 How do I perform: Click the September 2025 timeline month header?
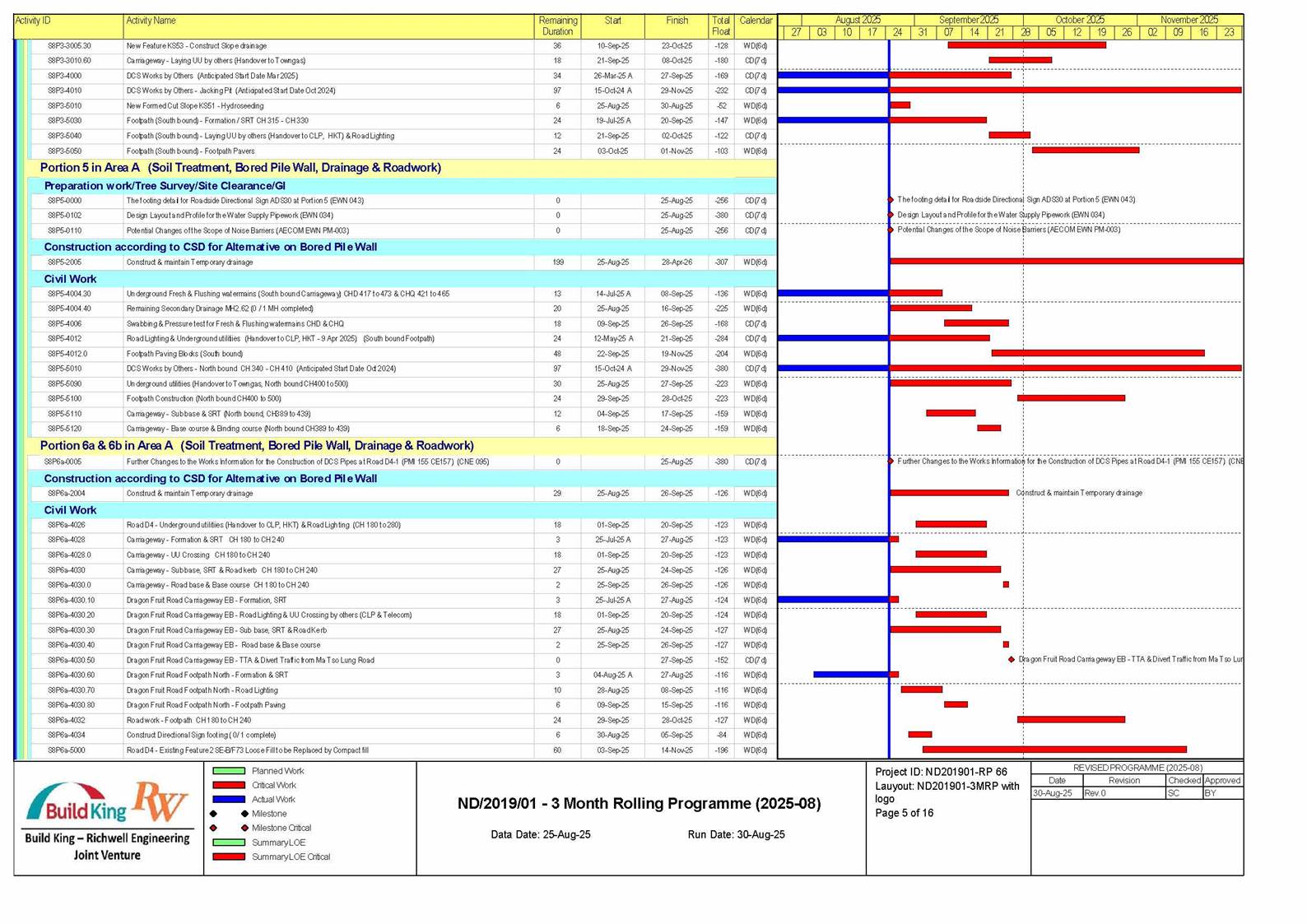tap(969, 20)
